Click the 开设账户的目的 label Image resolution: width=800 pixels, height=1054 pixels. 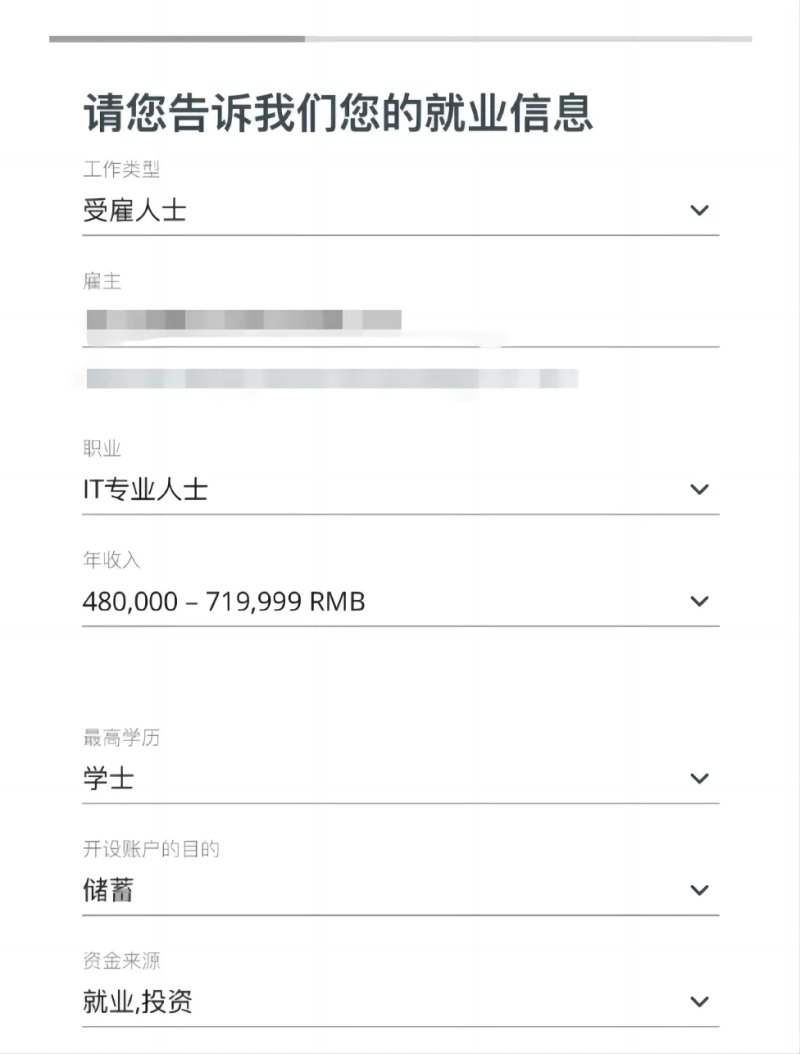pyautogui.click(x=151, y=849)
